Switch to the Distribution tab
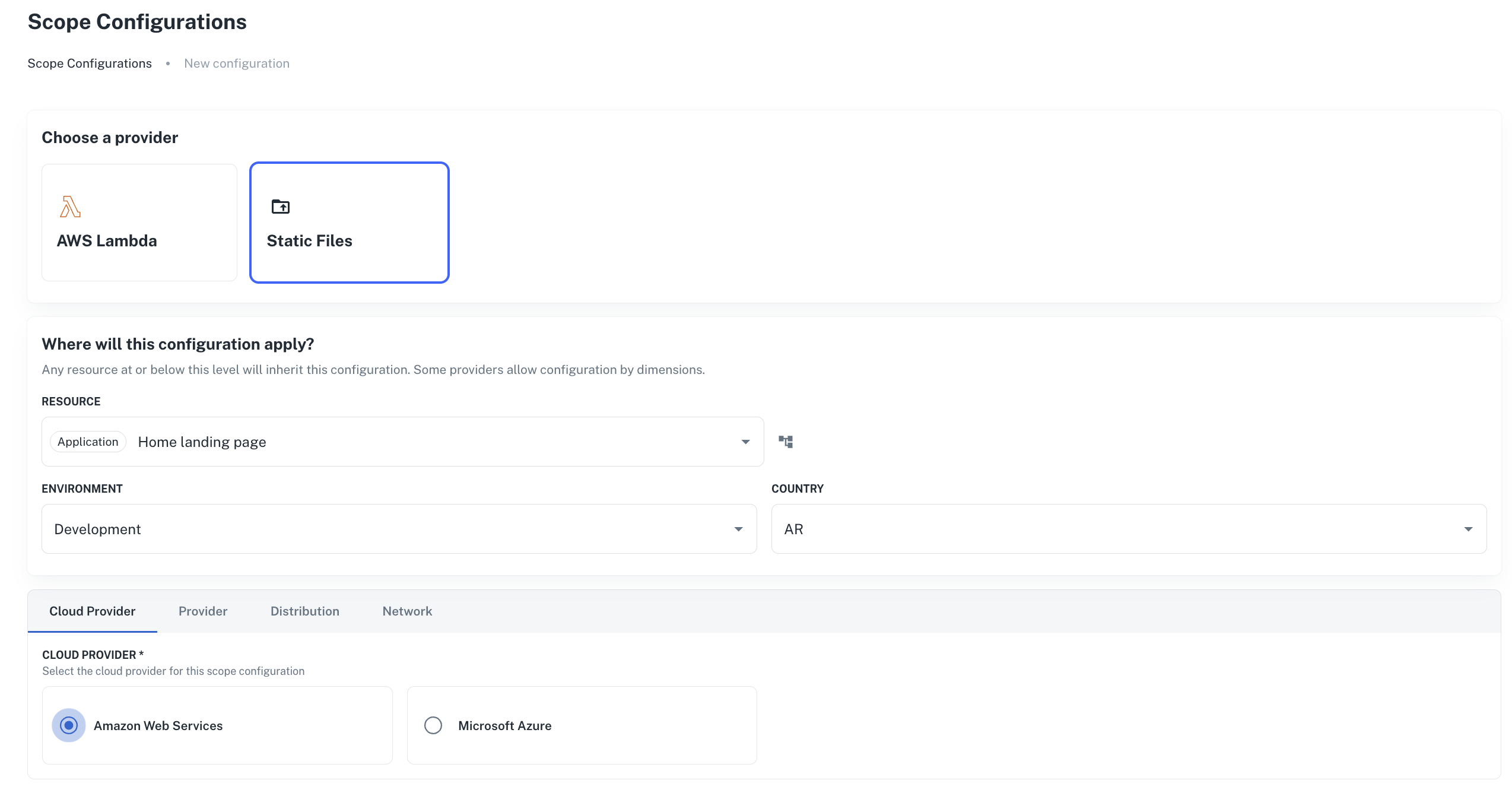 click(305, 611)
